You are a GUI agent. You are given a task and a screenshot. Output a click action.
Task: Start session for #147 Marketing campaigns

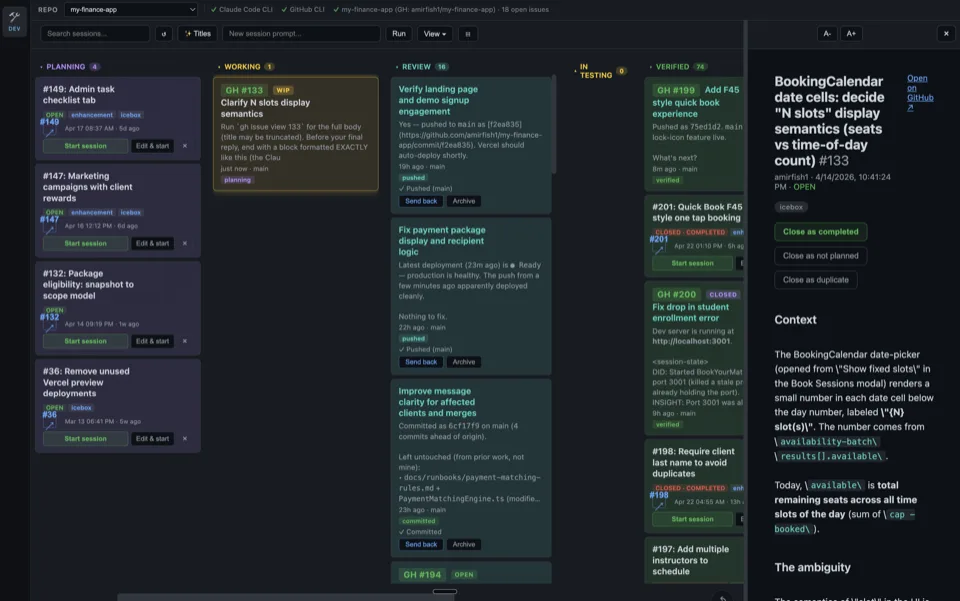point(85,243)
